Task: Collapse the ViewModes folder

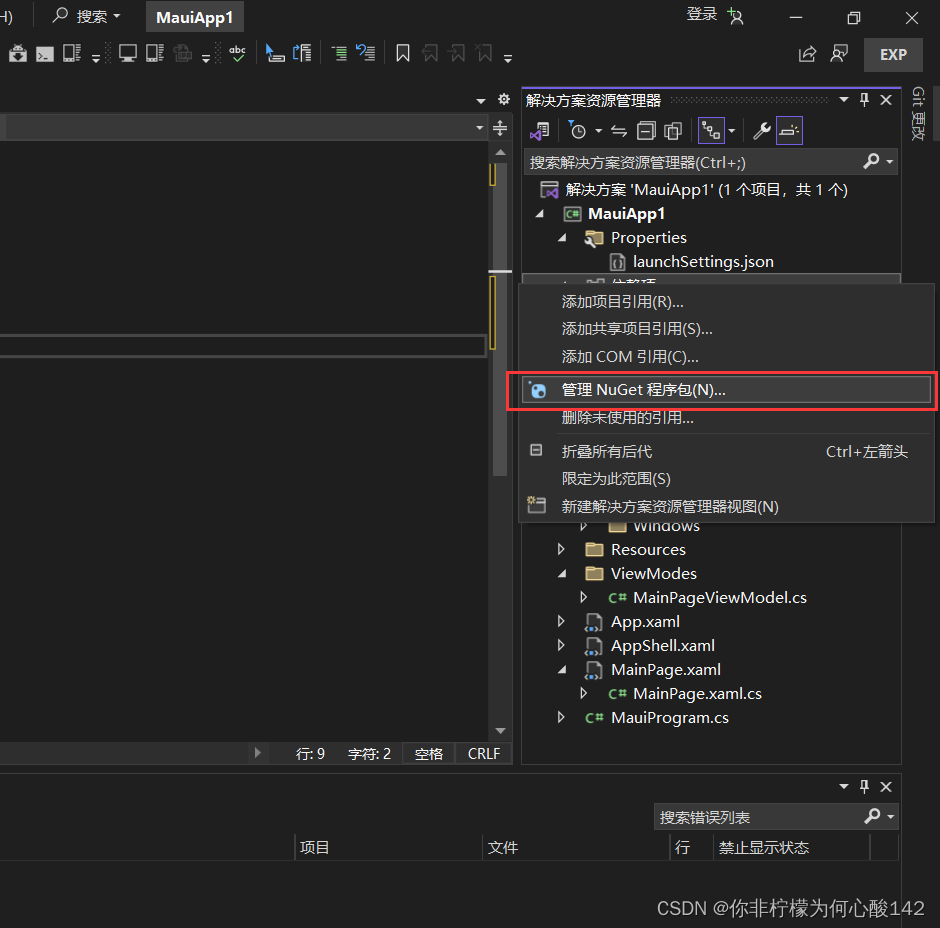Action: point(562,573)
